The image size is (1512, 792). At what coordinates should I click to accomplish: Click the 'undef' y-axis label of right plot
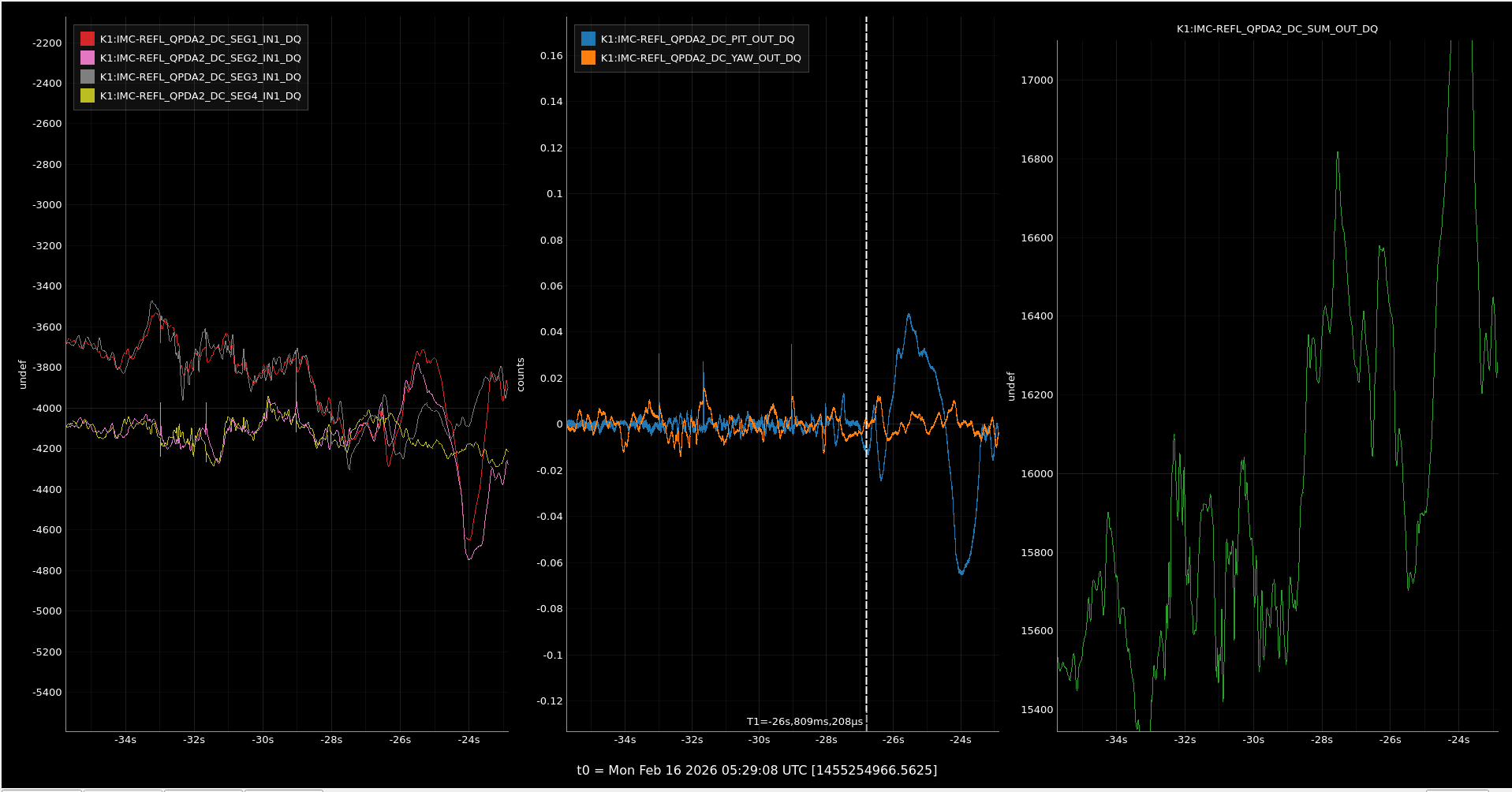tap(1011, 387)
